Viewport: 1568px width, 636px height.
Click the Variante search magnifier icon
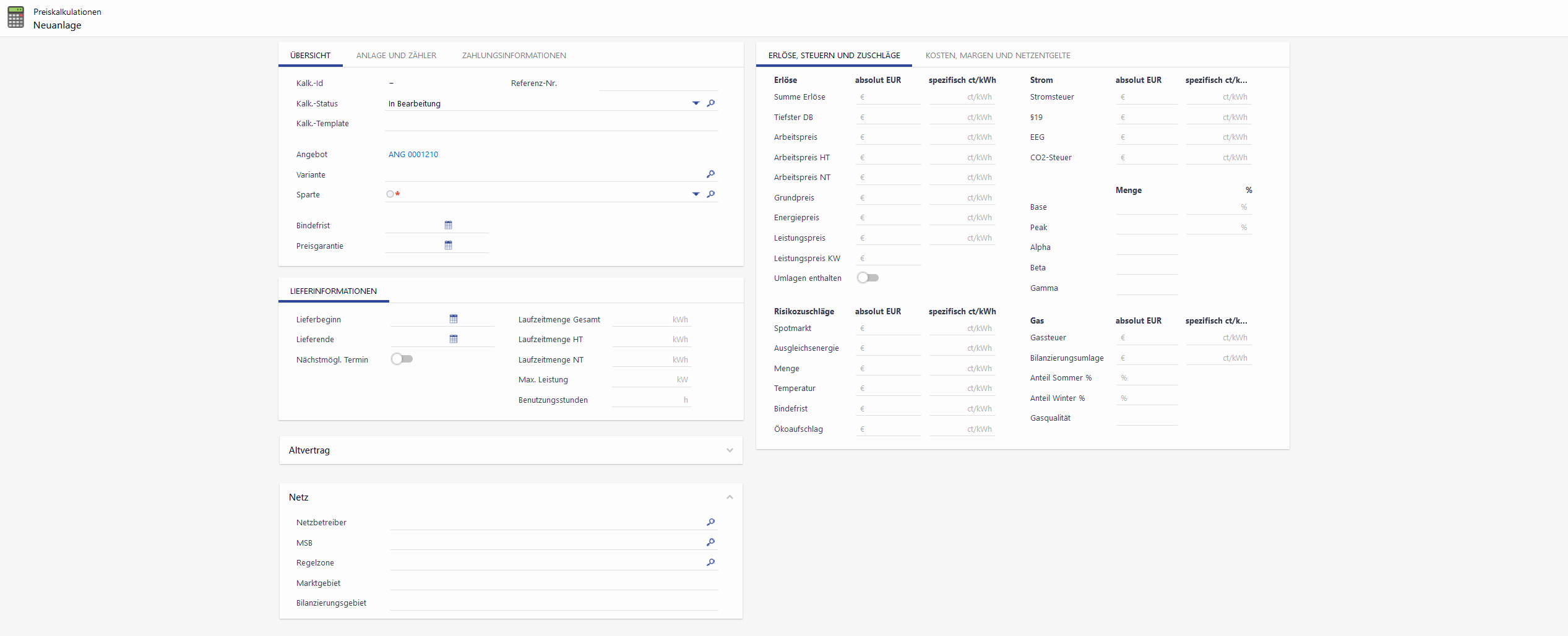click(x=711, y=174)
